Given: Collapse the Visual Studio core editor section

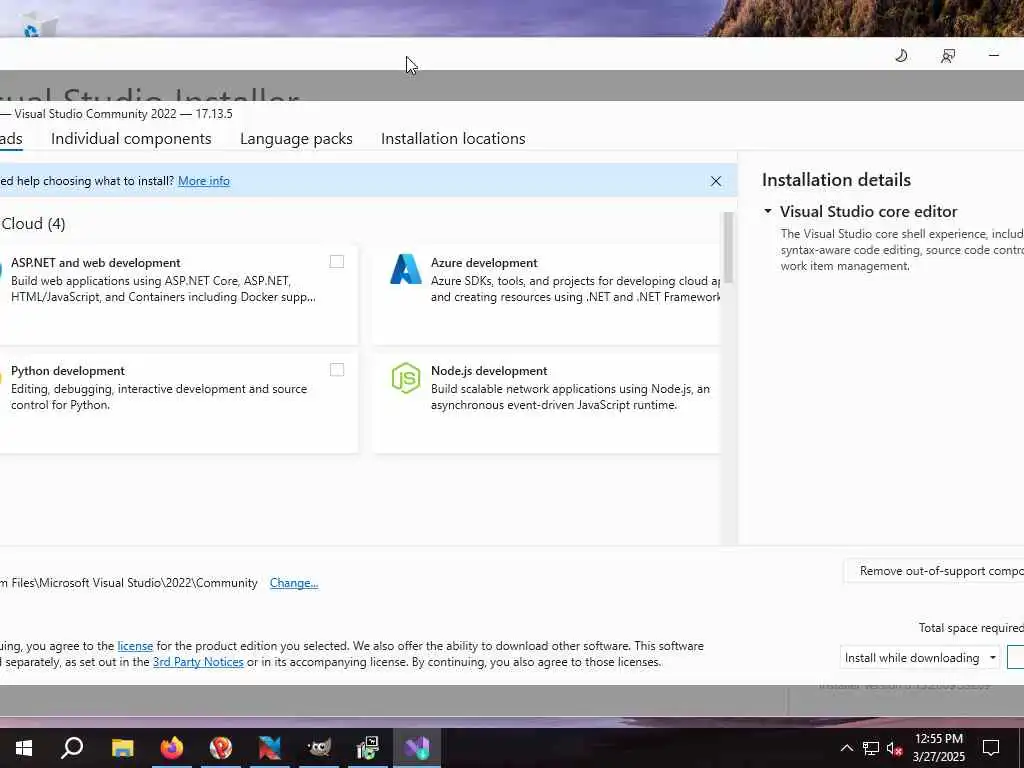Looking at the screenshot, I should (768, 211).
